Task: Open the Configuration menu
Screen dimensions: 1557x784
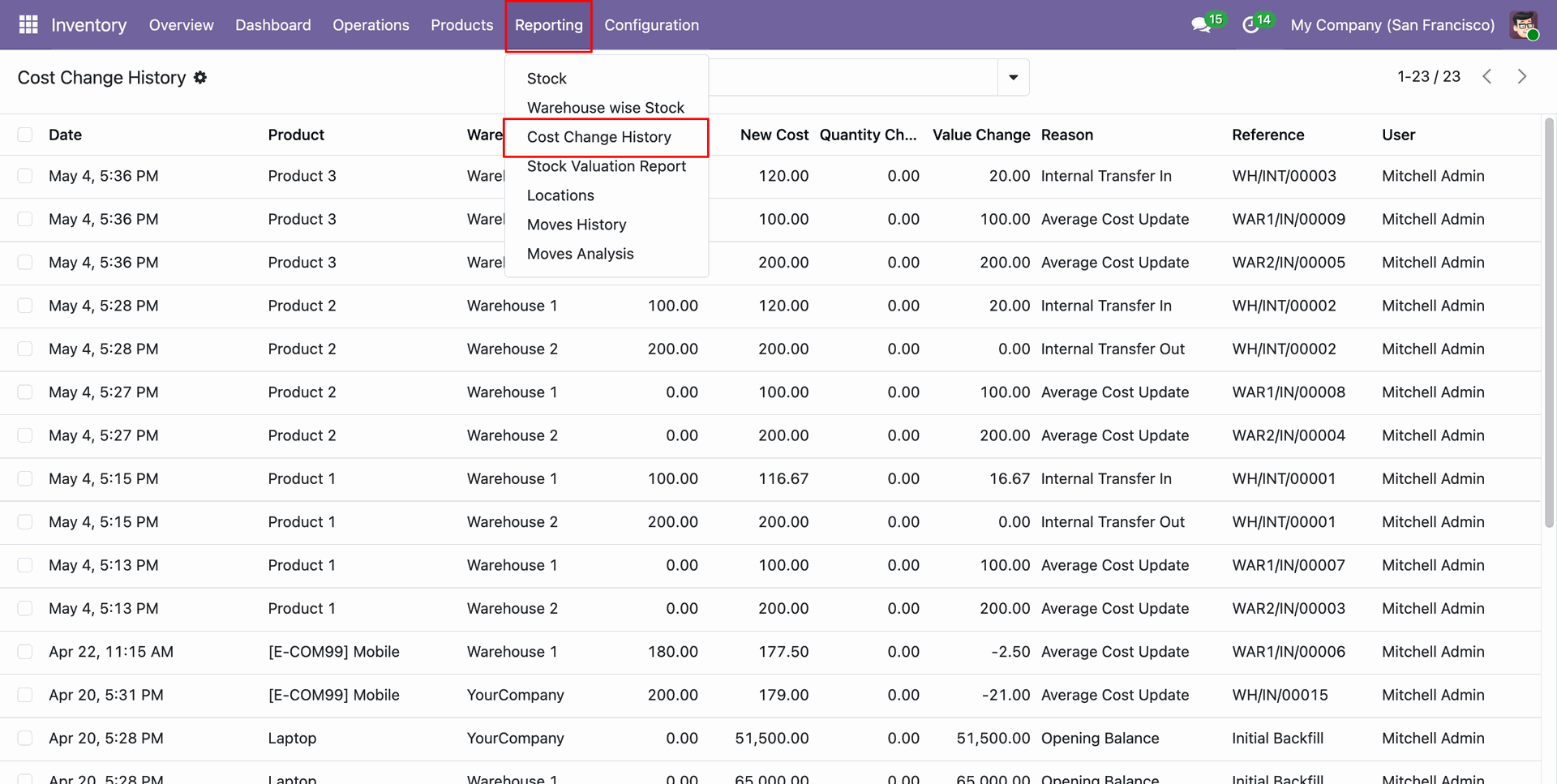Action: (651, 25)
